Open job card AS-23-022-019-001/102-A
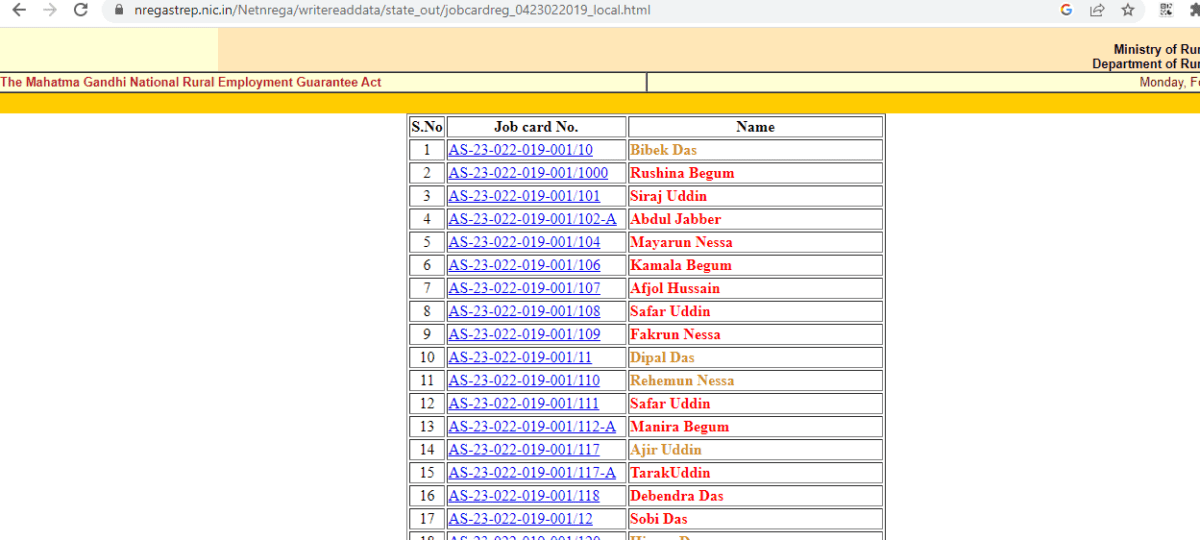Viewport: 1200px width, 540px height. coord(532,219)
